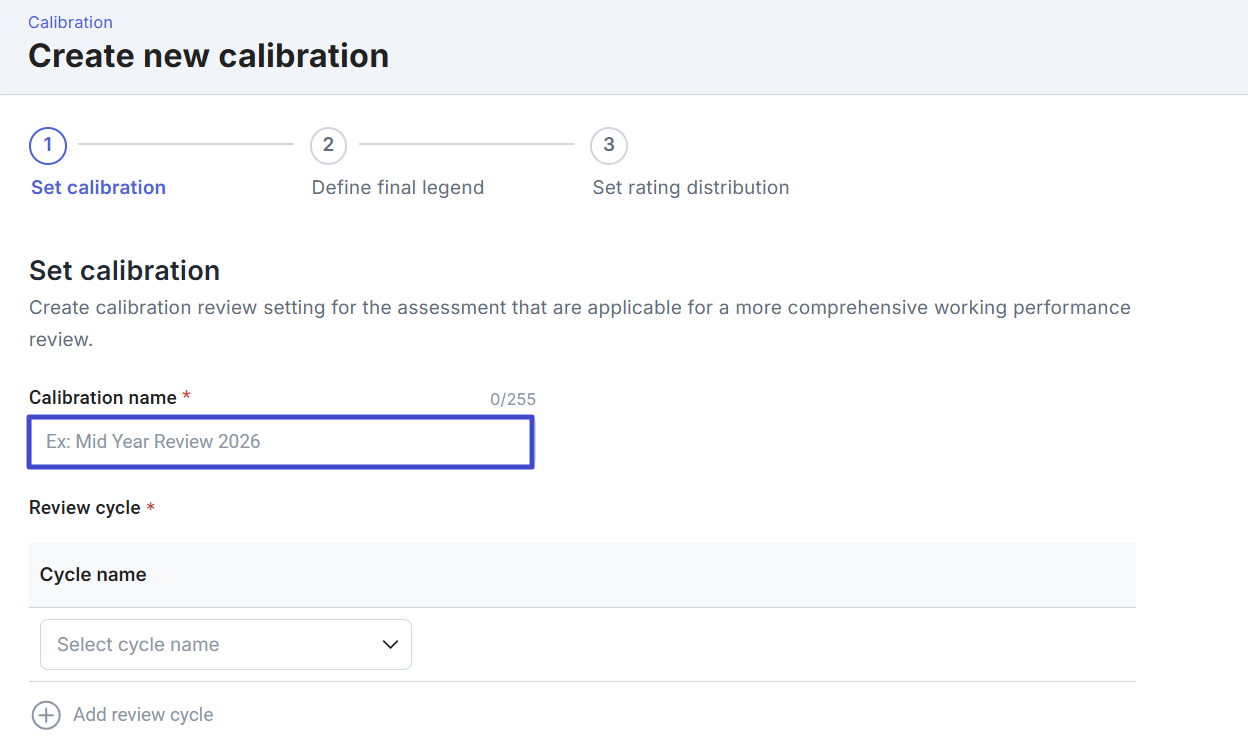Open the Select cycle name dropdown
The width and height of the screenshot is (1248, 751).
225,645
